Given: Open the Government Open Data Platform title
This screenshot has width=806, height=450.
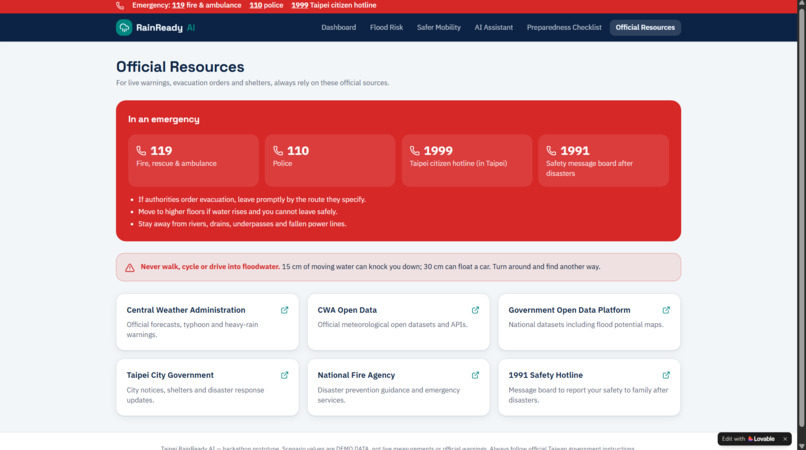Looking at the screenshot, I should click(569, 310).
